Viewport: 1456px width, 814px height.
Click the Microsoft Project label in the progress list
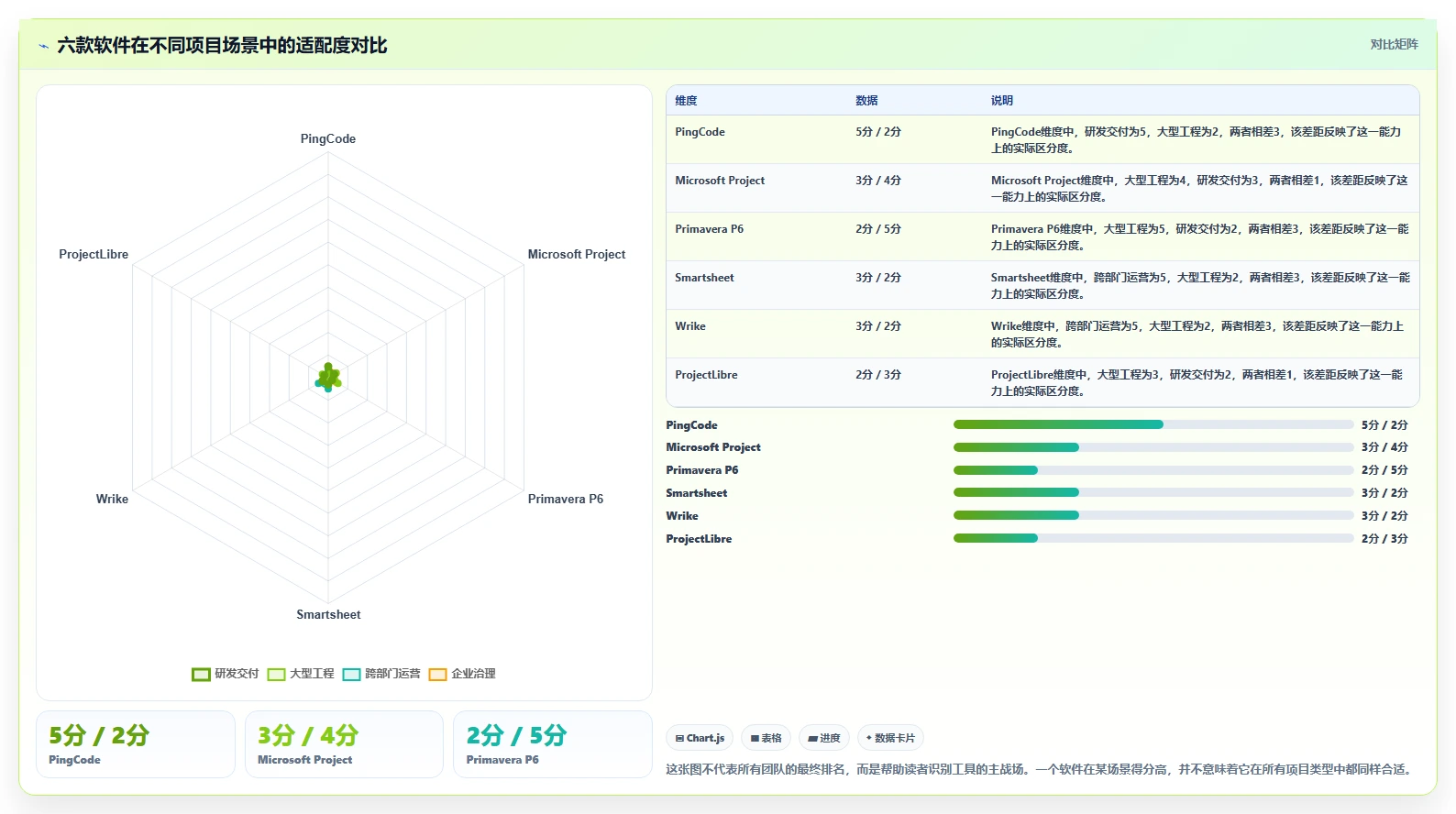click(713, 447)
